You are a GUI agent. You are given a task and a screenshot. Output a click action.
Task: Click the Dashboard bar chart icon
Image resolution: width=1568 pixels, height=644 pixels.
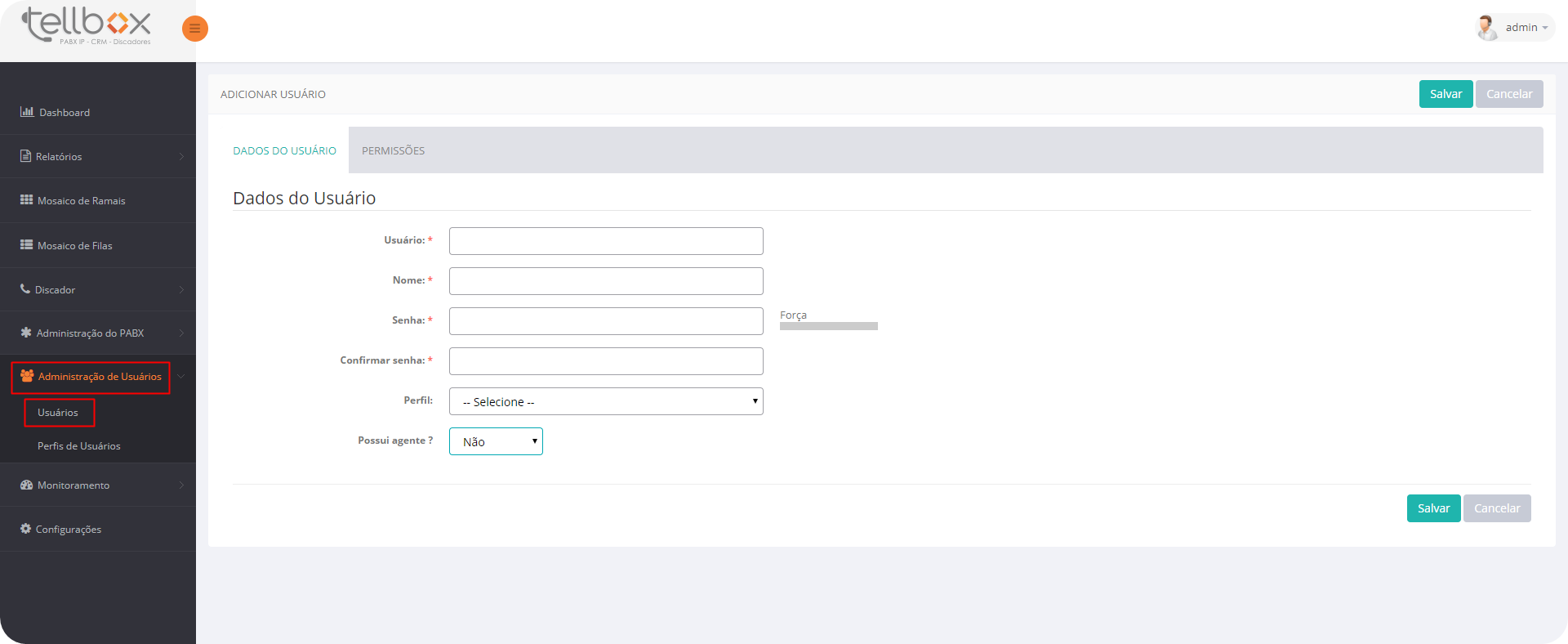[27, 112]
